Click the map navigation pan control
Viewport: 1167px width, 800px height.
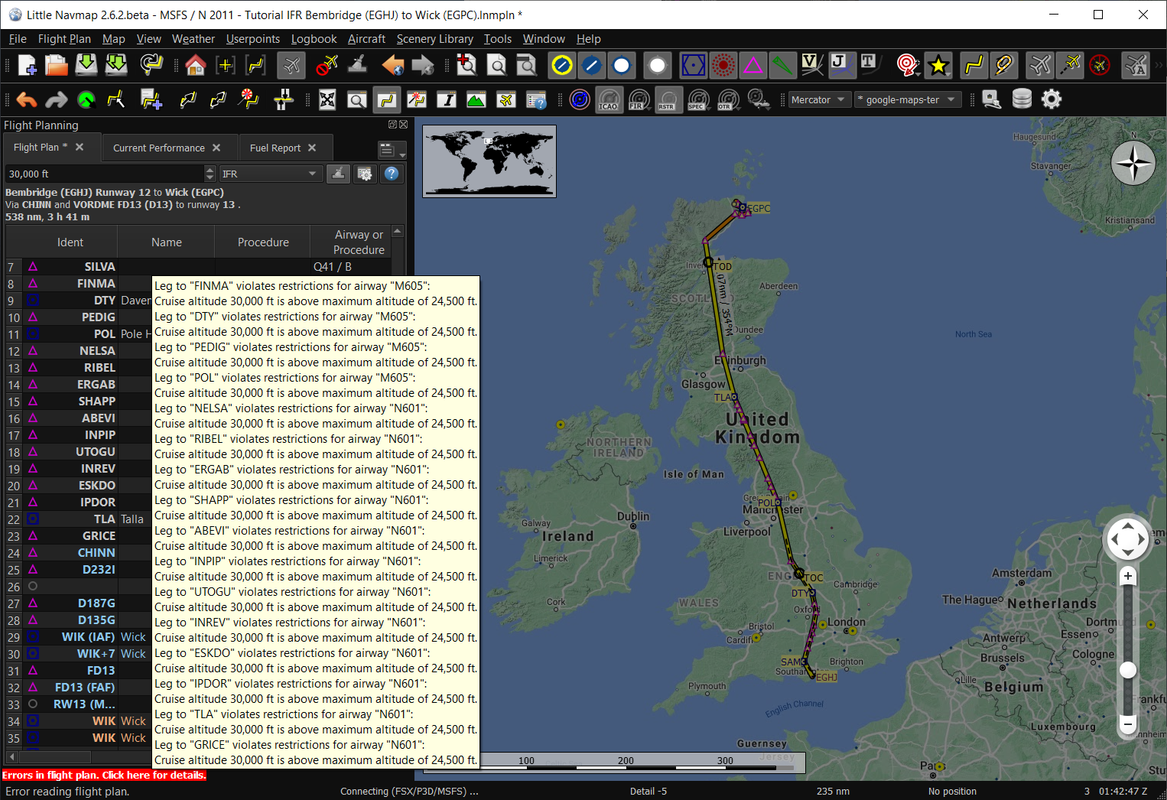pyautogui.click(x=1128, y=538)
